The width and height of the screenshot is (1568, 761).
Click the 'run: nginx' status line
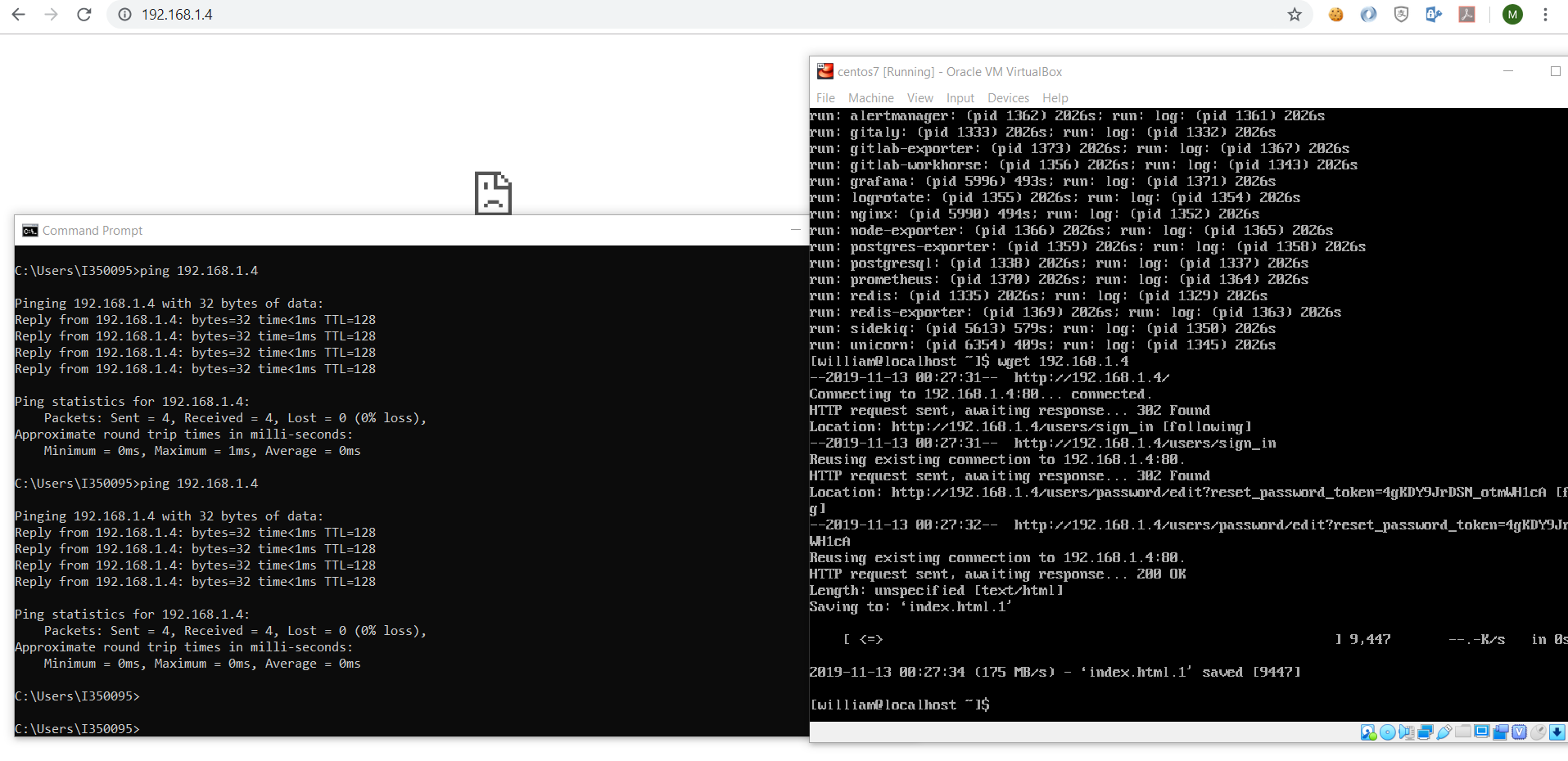pos(1035,214)
